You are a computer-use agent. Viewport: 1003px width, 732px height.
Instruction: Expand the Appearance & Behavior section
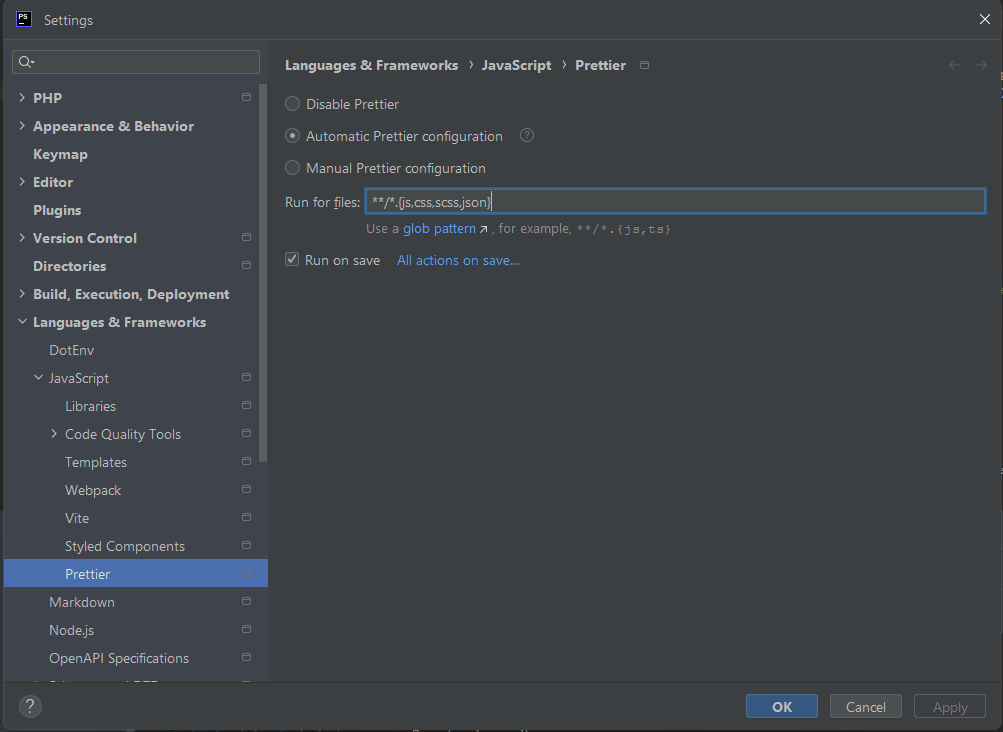point(22,126)
